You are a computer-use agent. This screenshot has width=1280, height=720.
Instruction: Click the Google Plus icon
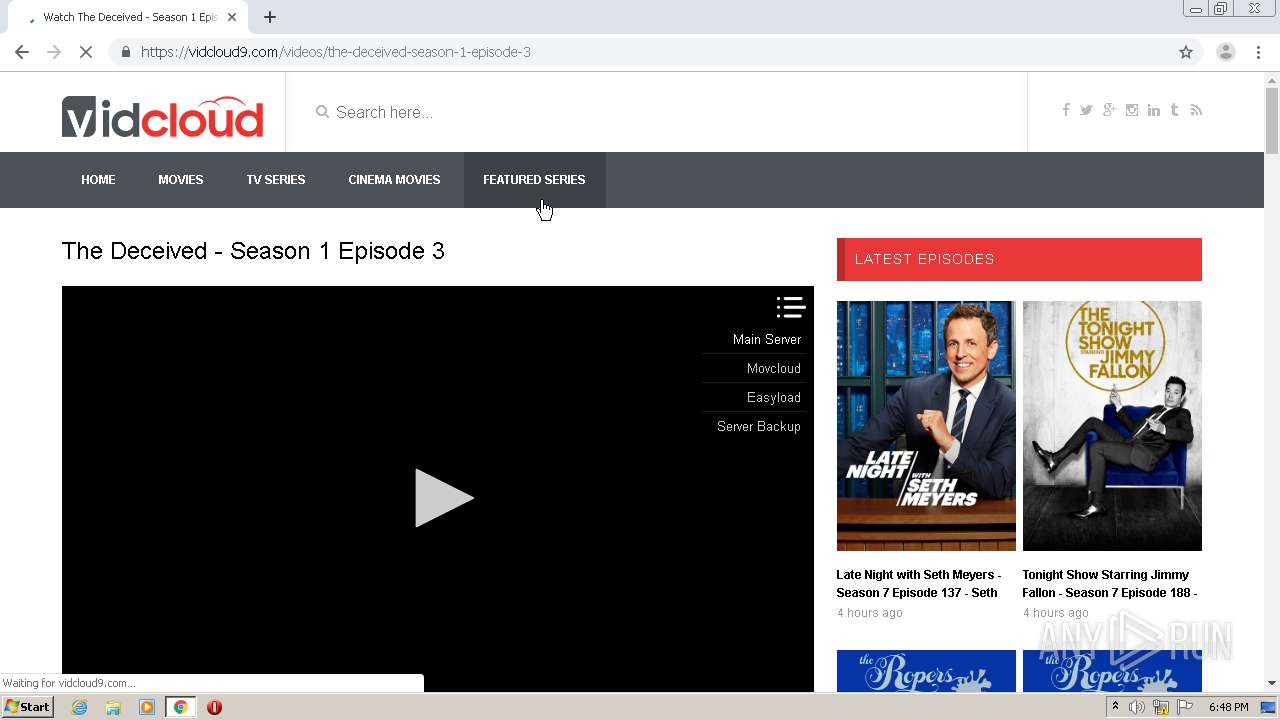click(1109, 110)
